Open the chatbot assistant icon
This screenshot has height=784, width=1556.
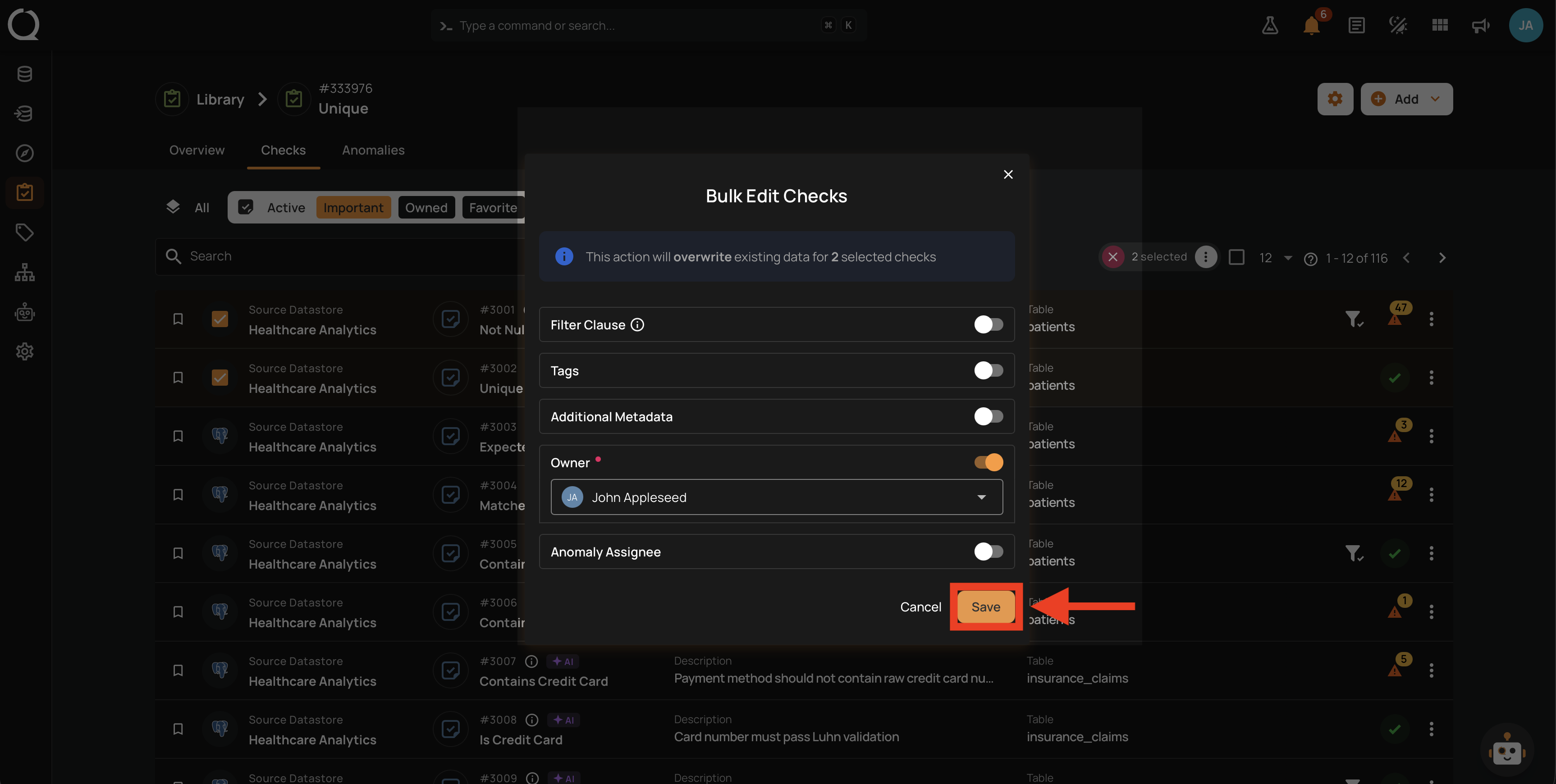click(1507, 751)
